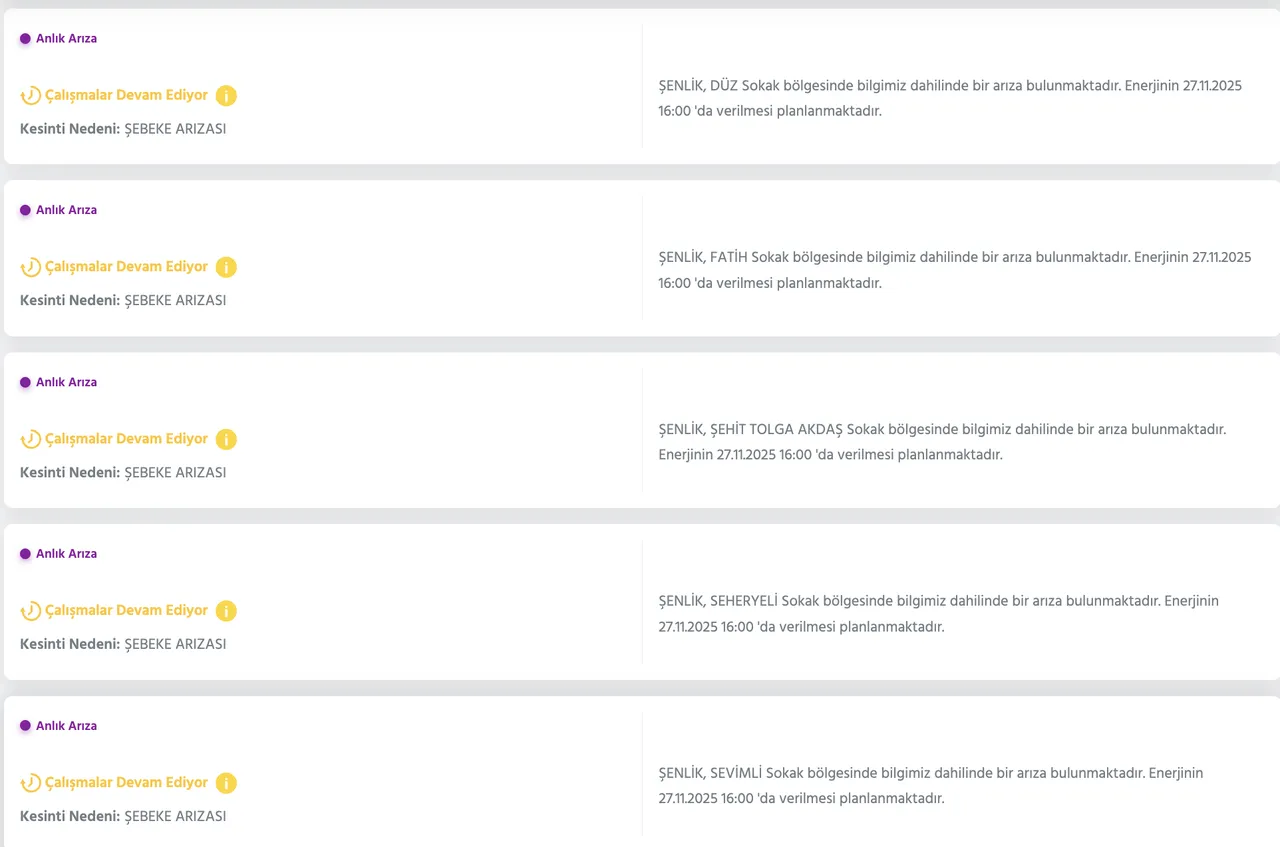Click the info icon in the SEHERYELİ Sokak card
The height and width of the screenshot is (847, 1280).
(226, 611)
